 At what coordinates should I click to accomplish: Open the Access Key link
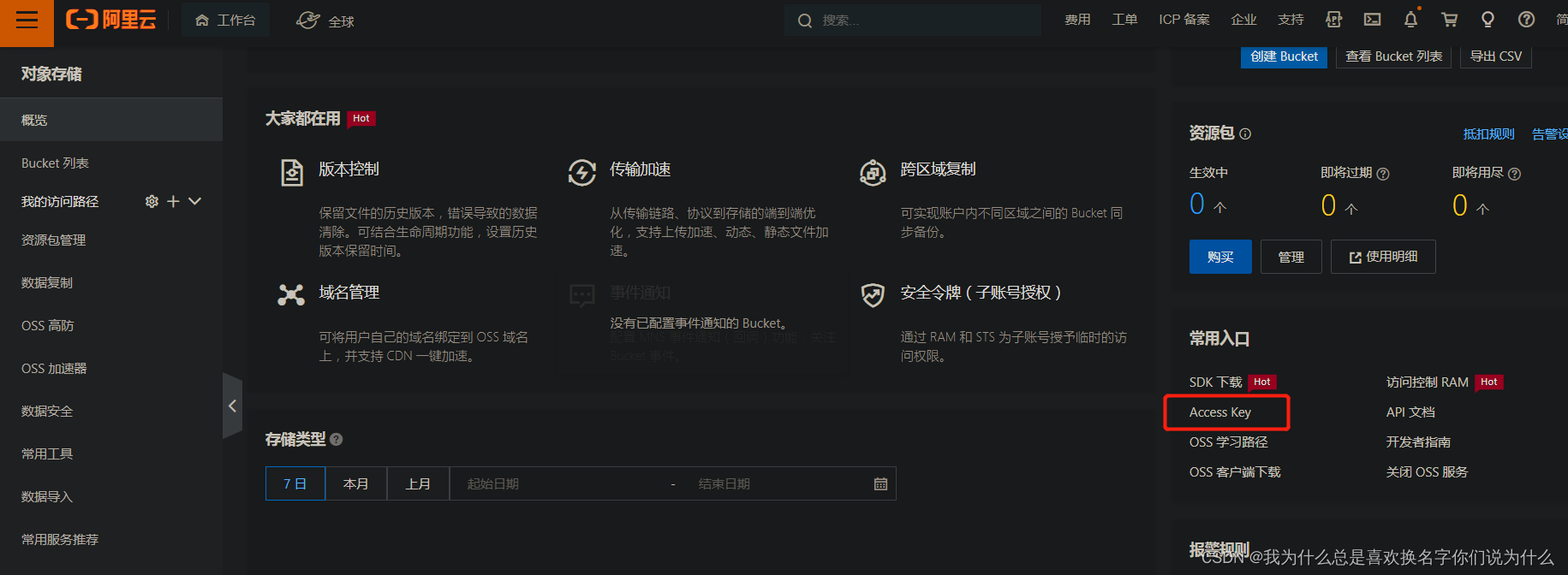coord(1220,412)
